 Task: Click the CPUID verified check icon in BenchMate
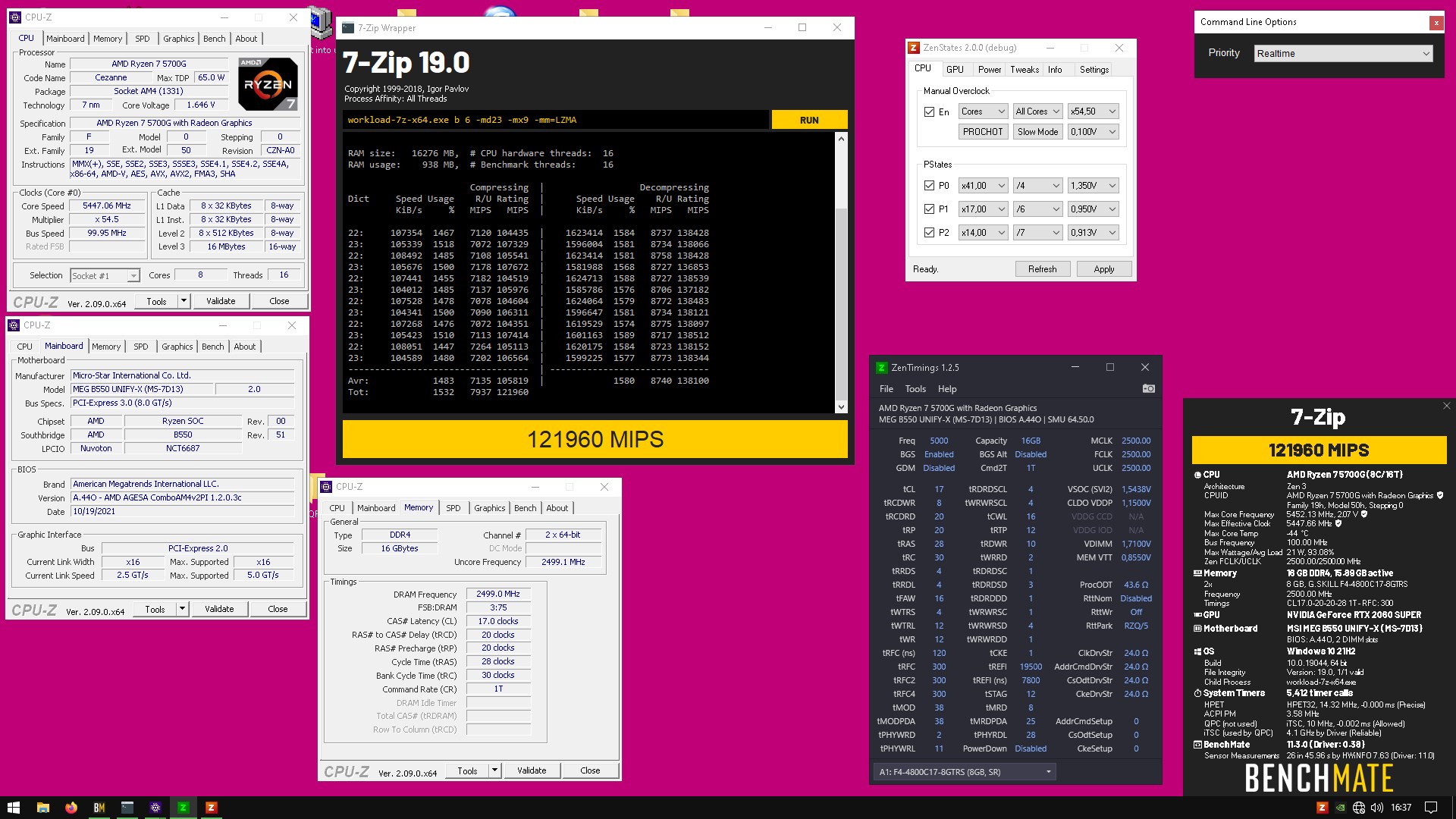1439,495
